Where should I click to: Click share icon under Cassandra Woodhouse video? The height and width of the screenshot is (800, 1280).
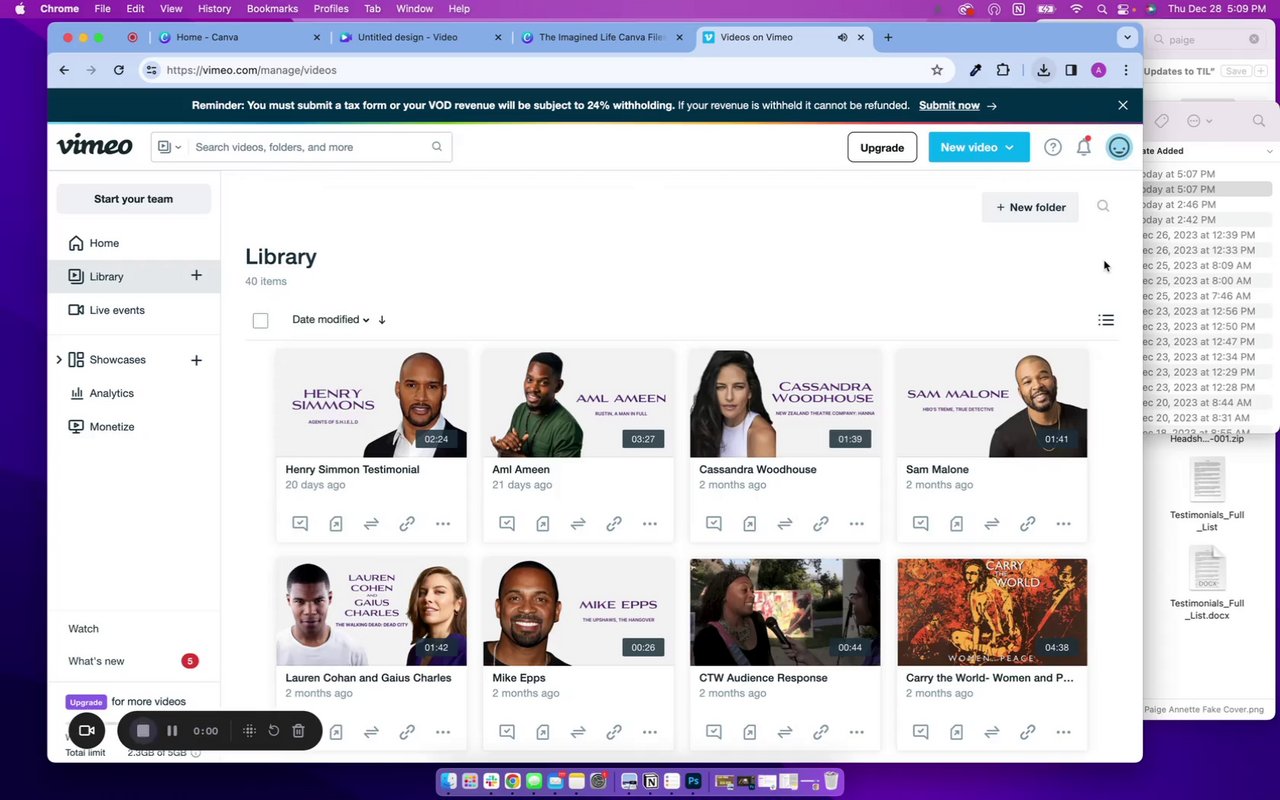coord(750,523)
